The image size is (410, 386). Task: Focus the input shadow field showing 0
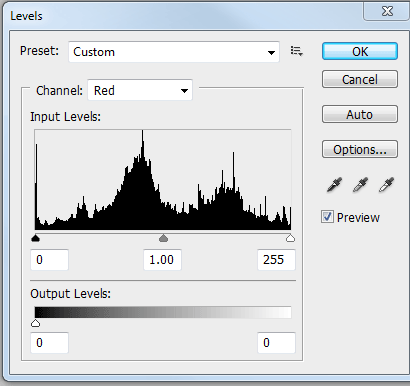[x=50, y=260]
